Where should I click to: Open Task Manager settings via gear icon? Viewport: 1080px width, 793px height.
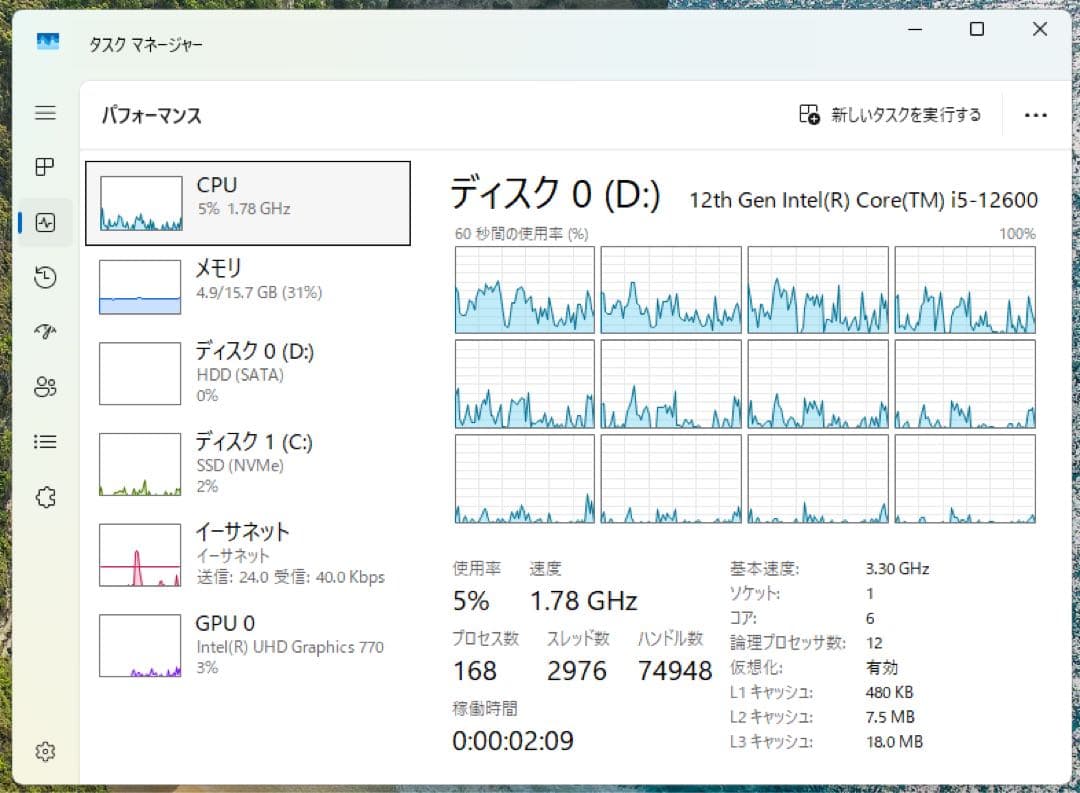tap(45, 751)
